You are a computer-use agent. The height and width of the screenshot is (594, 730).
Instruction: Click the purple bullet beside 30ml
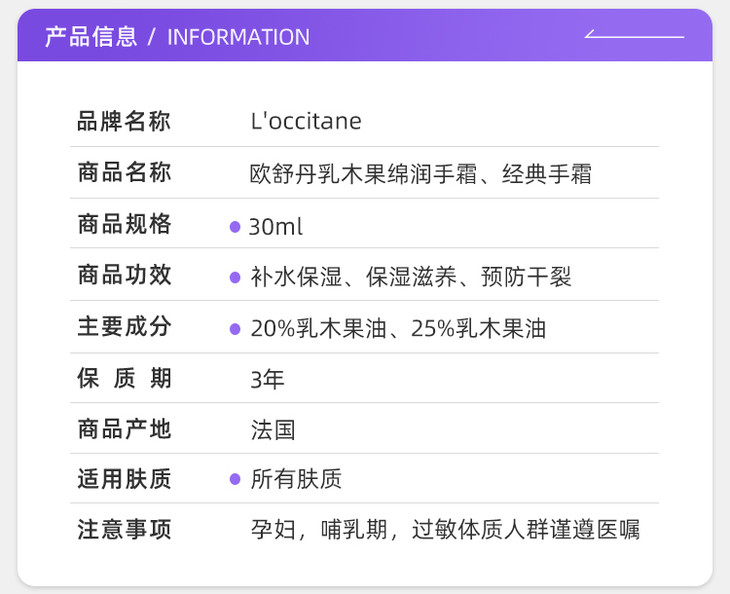(235, 227)
